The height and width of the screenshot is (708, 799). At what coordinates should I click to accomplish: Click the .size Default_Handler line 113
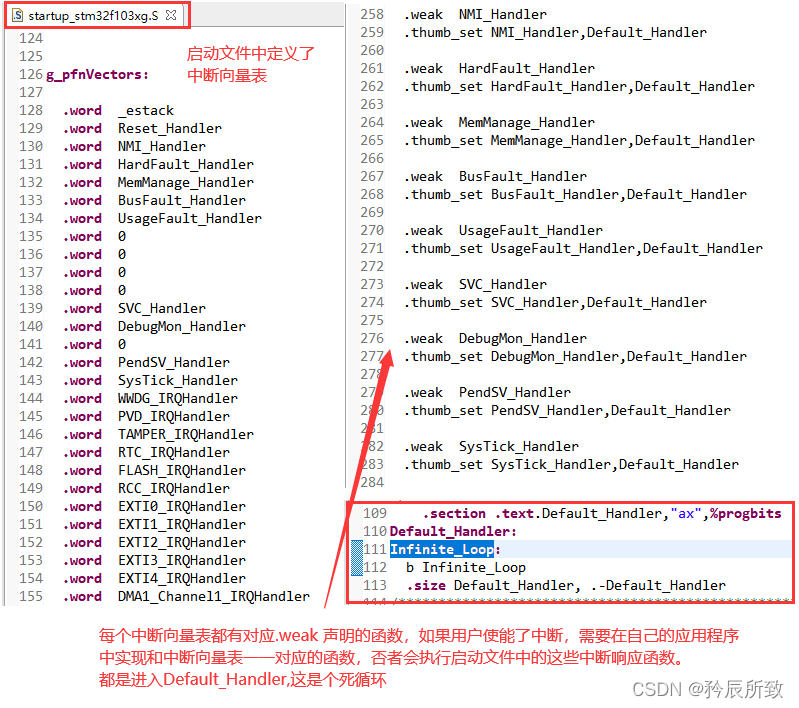[566, 586]
